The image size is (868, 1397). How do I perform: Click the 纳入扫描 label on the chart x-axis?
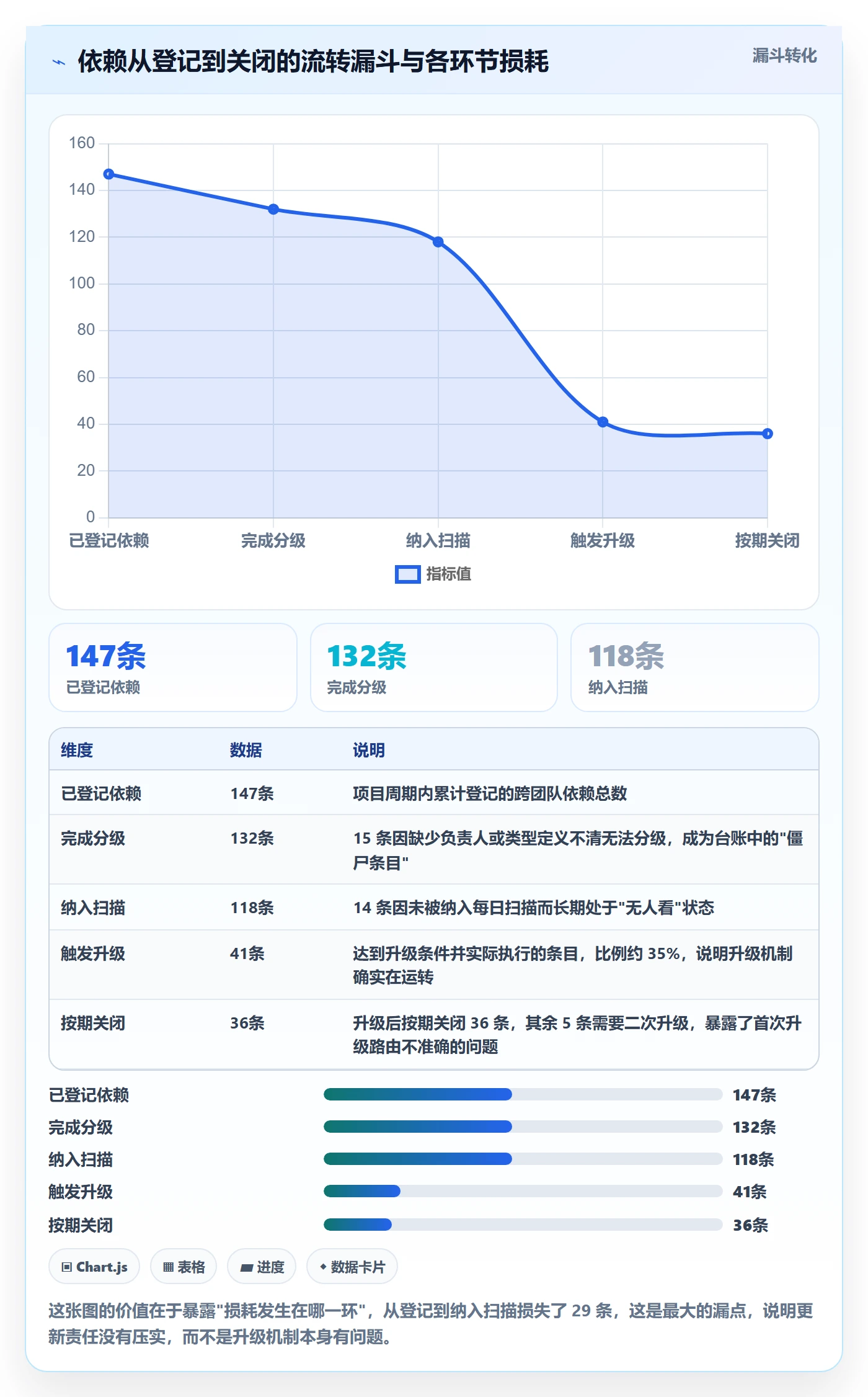(x=438, y=541)
